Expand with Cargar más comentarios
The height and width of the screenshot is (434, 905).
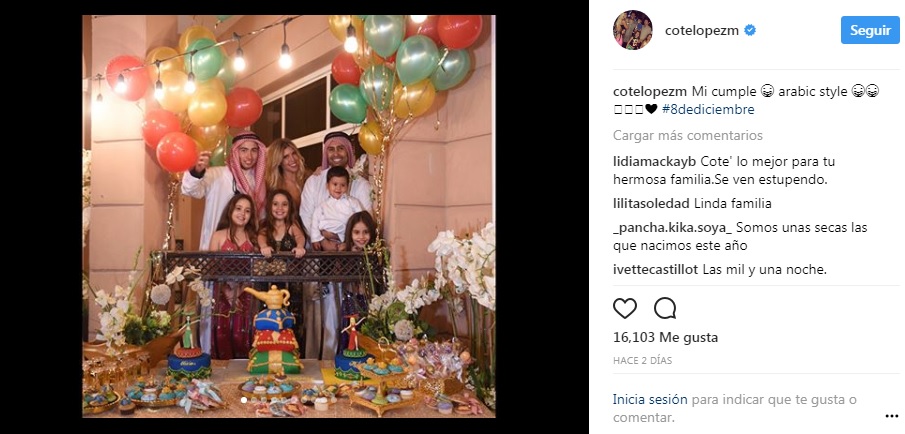[688, 136]
